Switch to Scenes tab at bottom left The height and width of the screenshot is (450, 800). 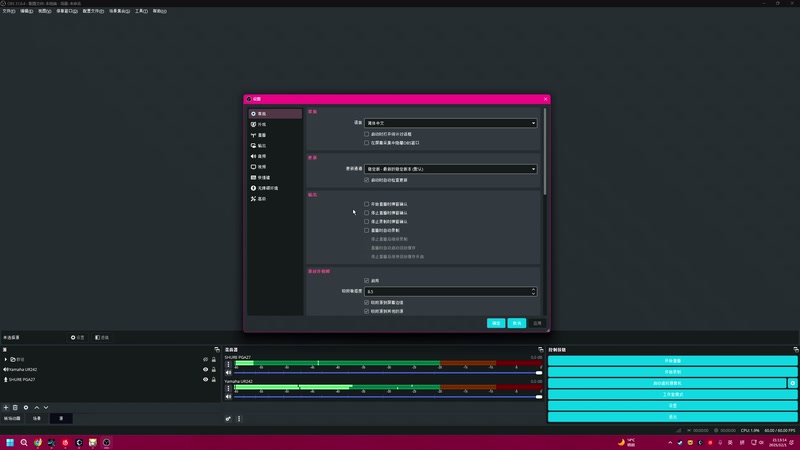[x=37, y=418]
